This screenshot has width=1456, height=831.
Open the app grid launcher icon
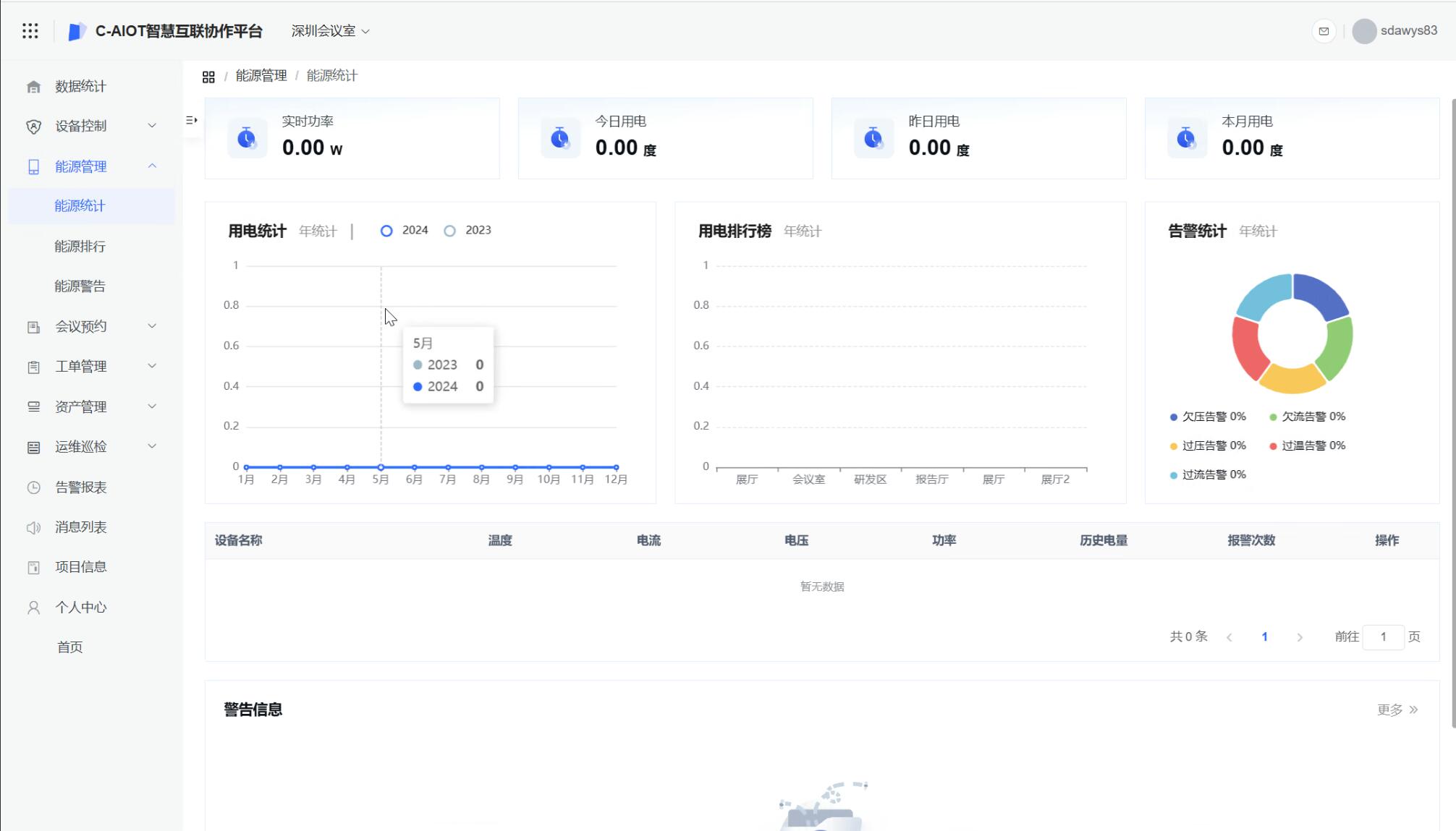click(30, 30)
